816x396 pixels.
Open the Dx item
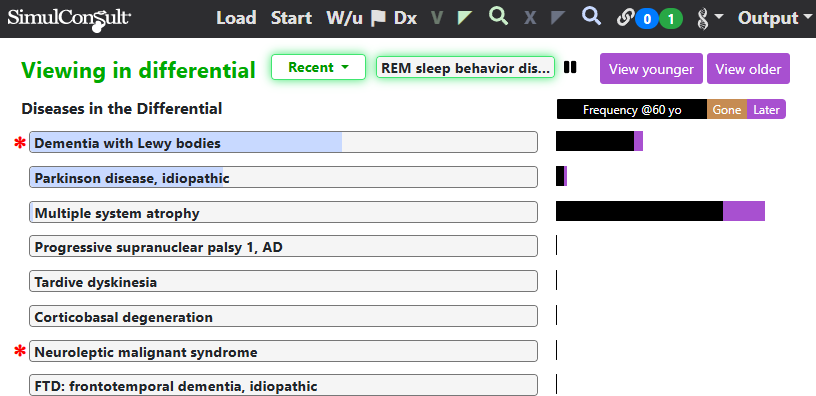[x=405, y=18]
